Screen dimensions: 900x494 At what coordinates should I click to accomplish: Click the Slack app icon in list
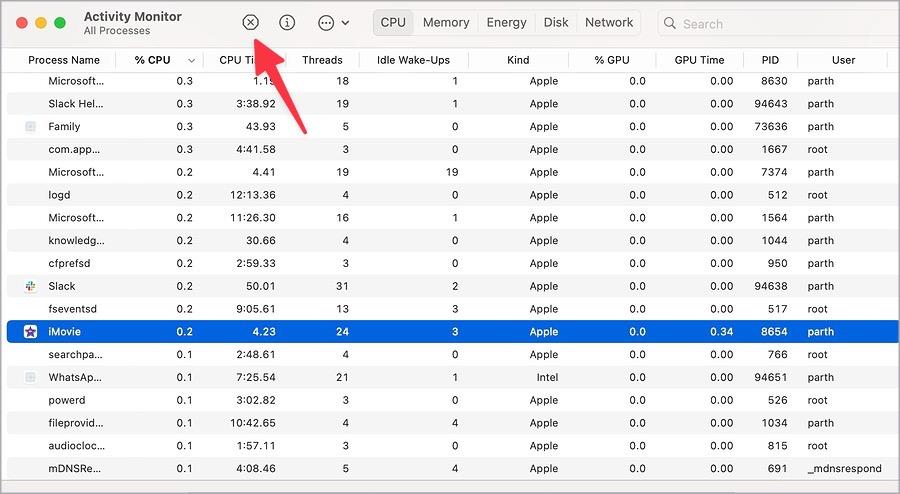point(30,286)
